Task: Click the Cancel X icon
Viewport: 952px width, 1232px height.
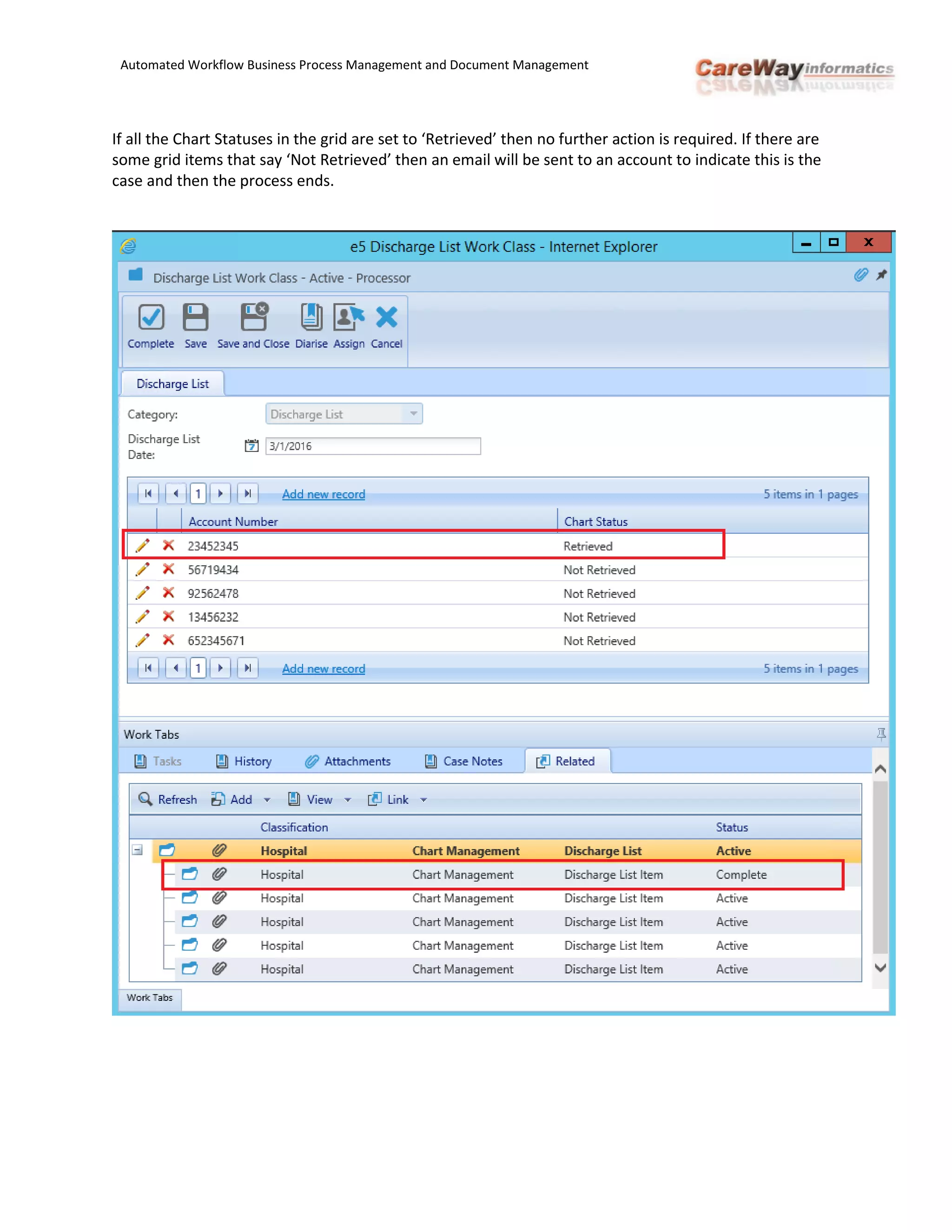Action: click(386, 317)
